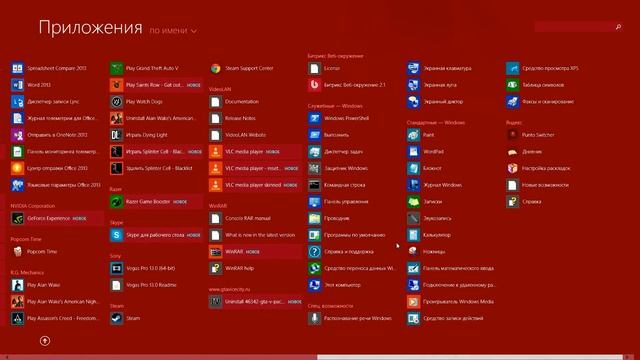Select 'WinRAR help' entry
640x360 pixels.
(232, 268)
